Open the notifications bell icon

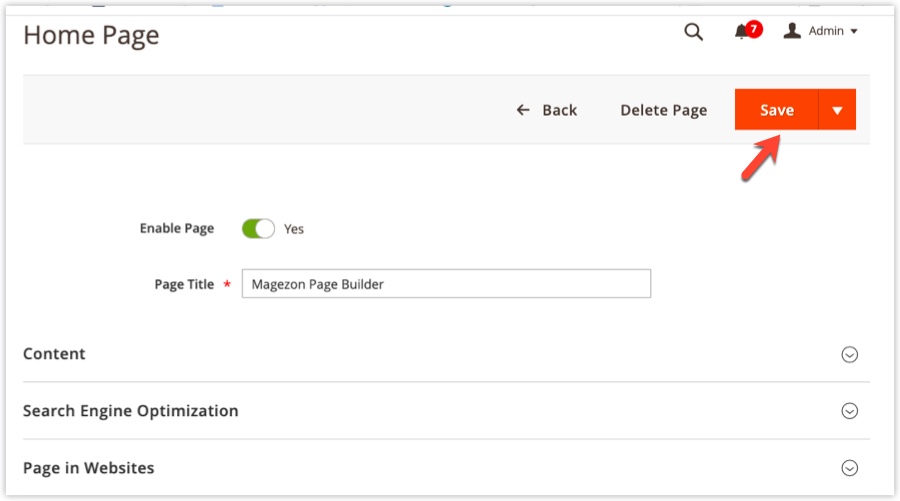(741, 32)
